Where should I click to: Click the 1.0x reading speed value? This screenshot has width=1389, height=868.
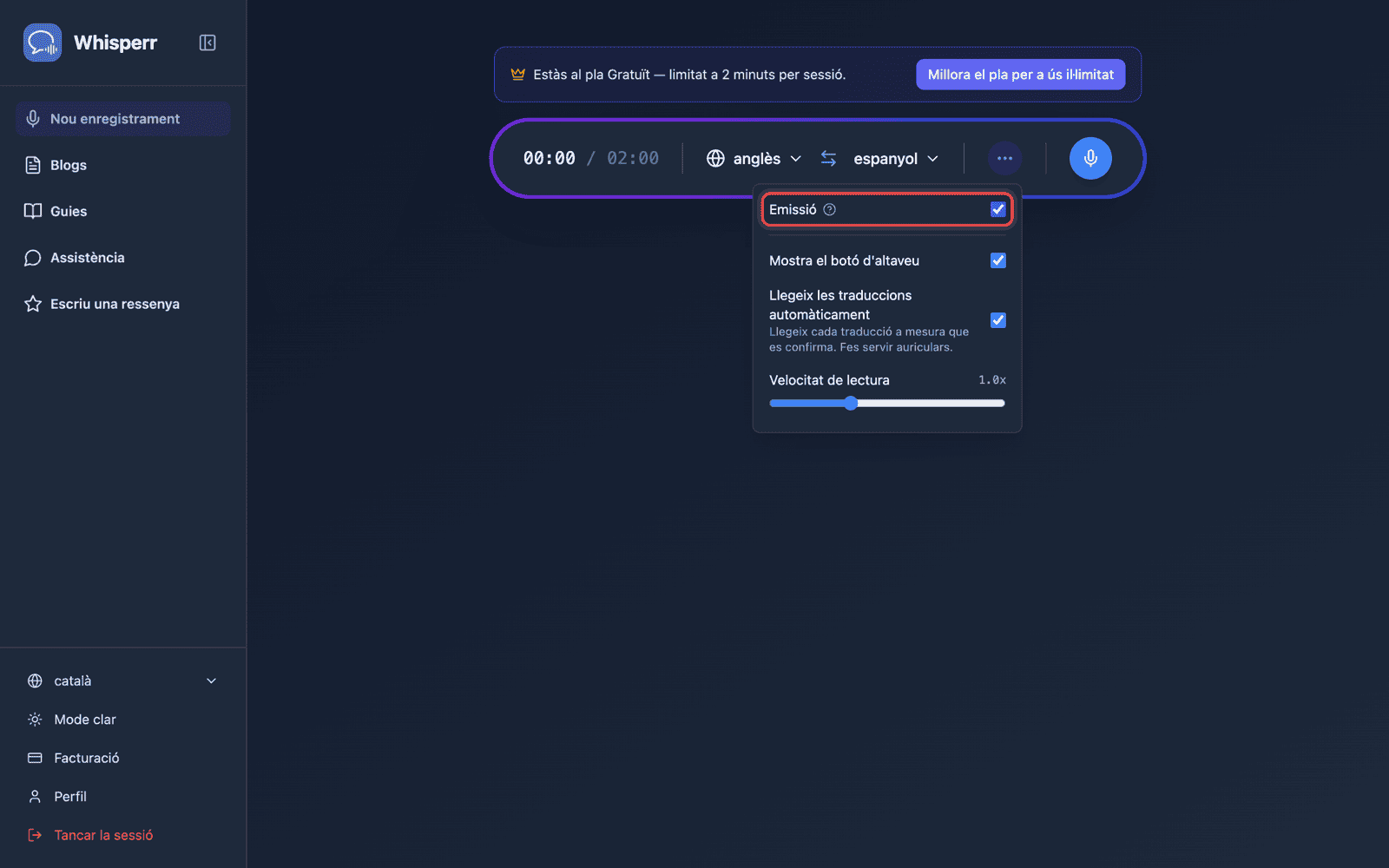tap(992, 380)
